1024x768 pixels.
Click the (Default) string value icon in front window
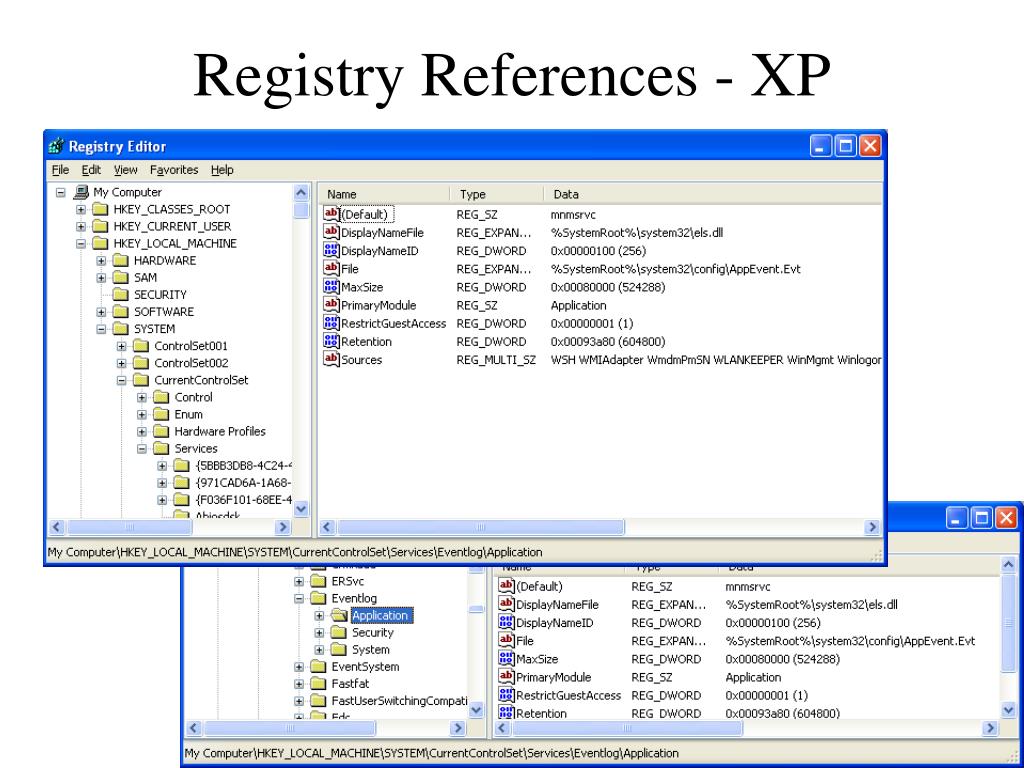pos(331,214)
